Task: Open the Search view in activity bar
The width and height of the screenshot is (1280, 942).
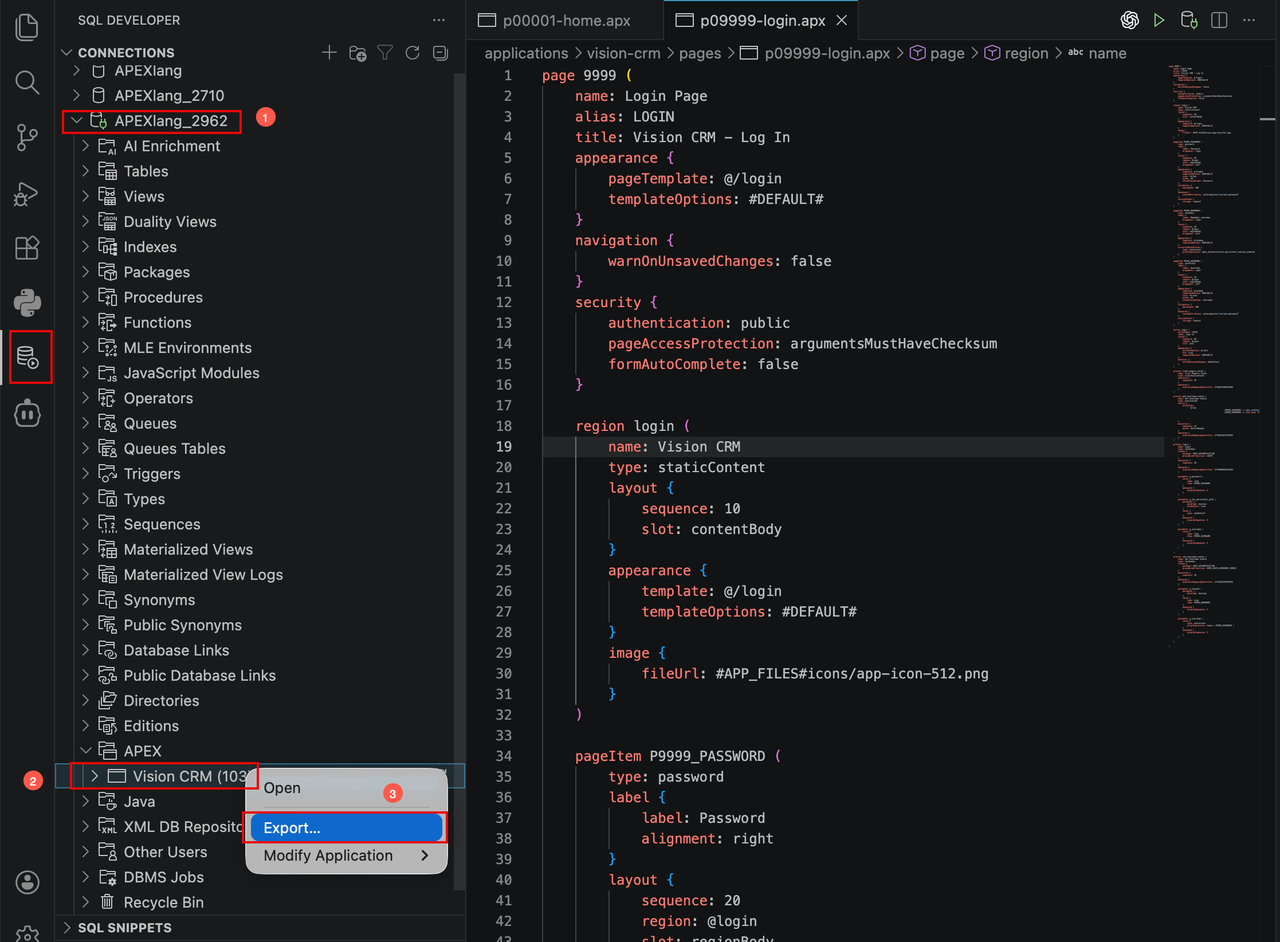Action: (x=28, y=82)
